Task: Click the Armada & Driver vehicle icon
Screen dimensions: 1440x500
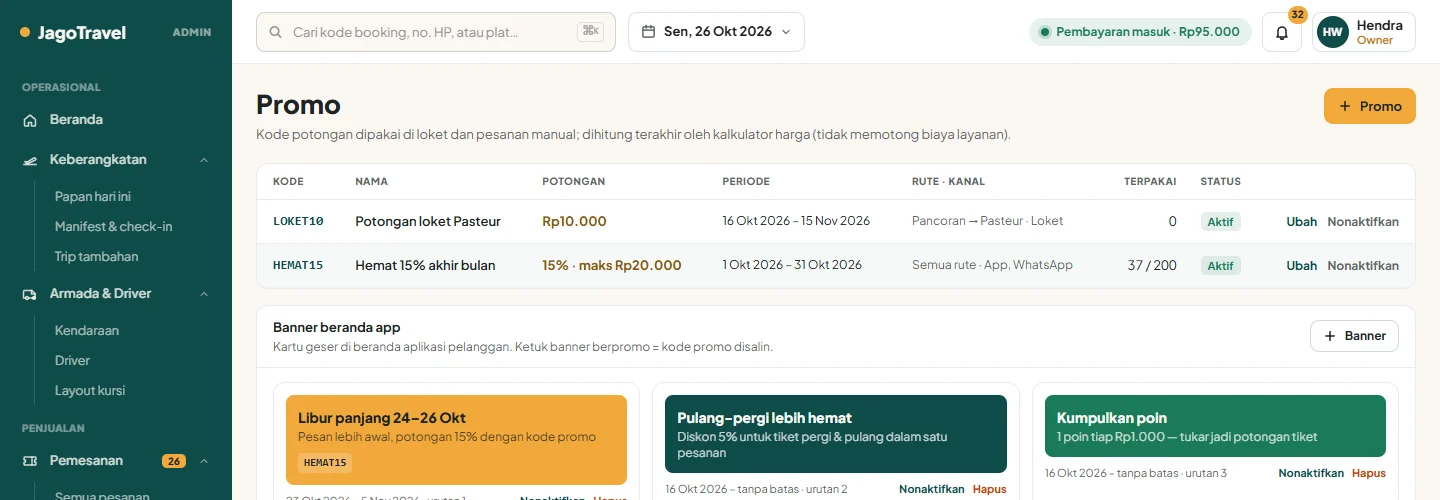Action: coord(30,294)
